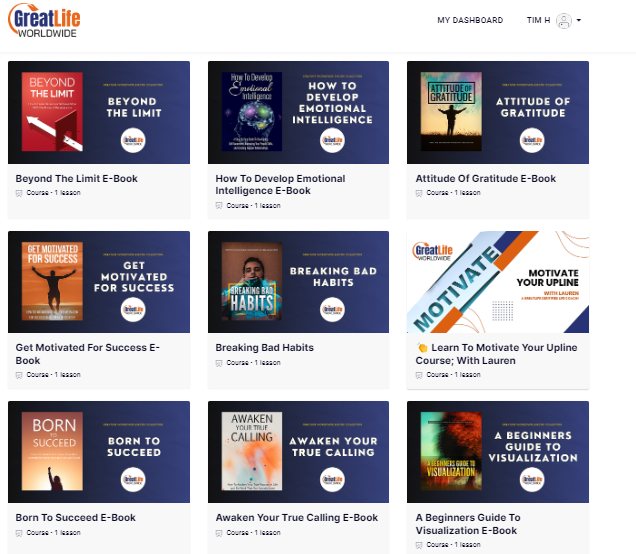Open the Motivate Your Upline thumbnail
The width and height of the screenshot is (636, 554).
[x=498, y=282]
